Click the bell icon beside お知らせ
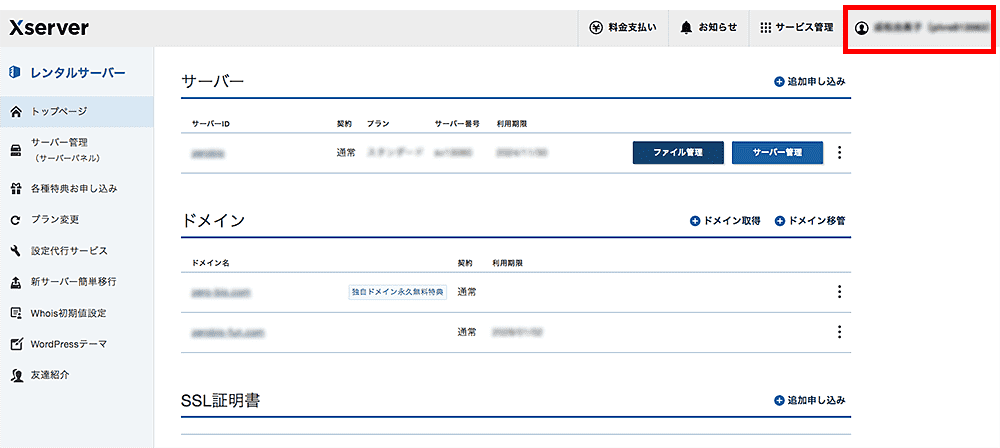1000x448 pixels. click(x=686, y=27)
